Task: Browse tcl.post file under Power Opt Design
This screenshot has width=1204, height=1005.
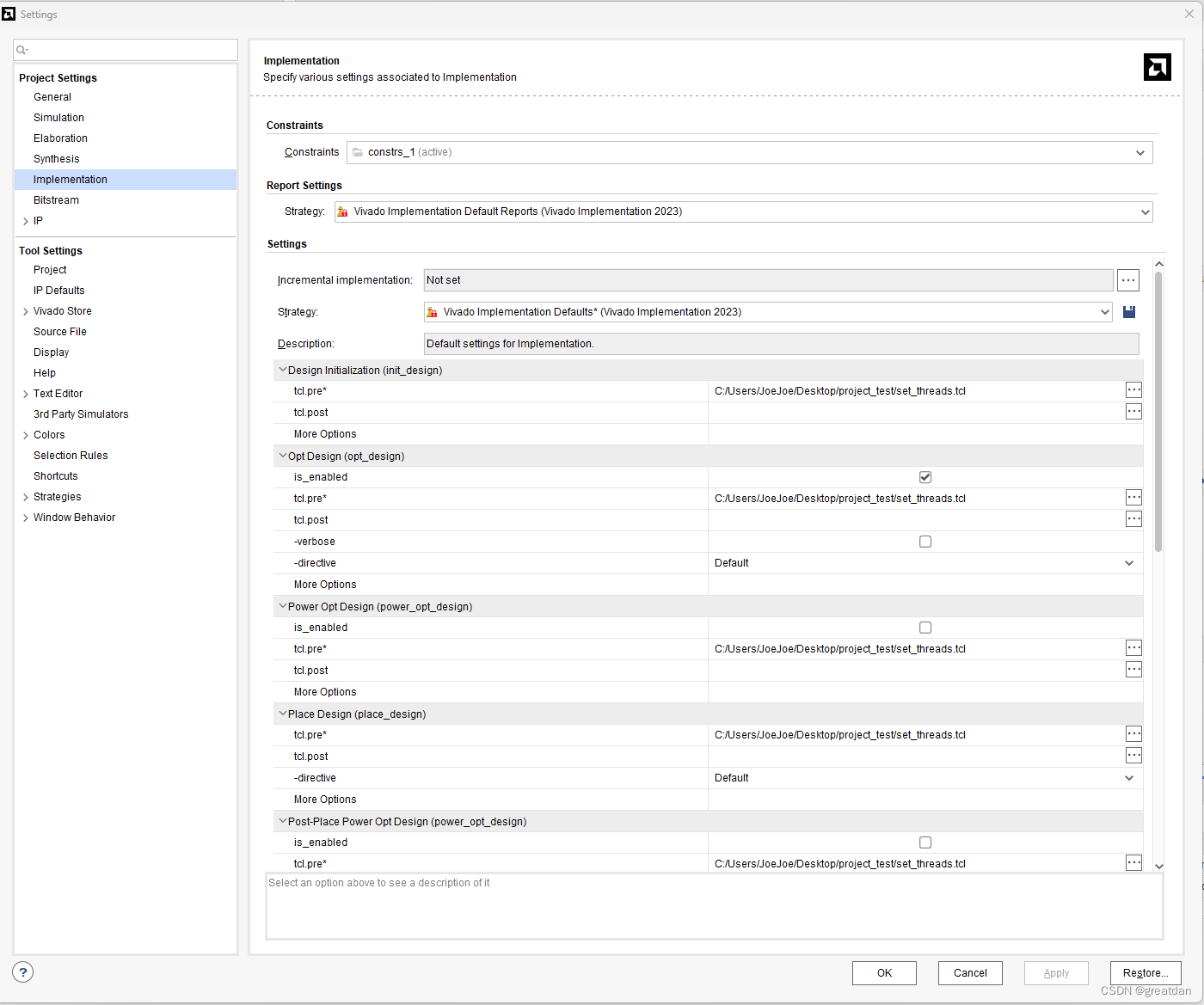Action: 1133,670
